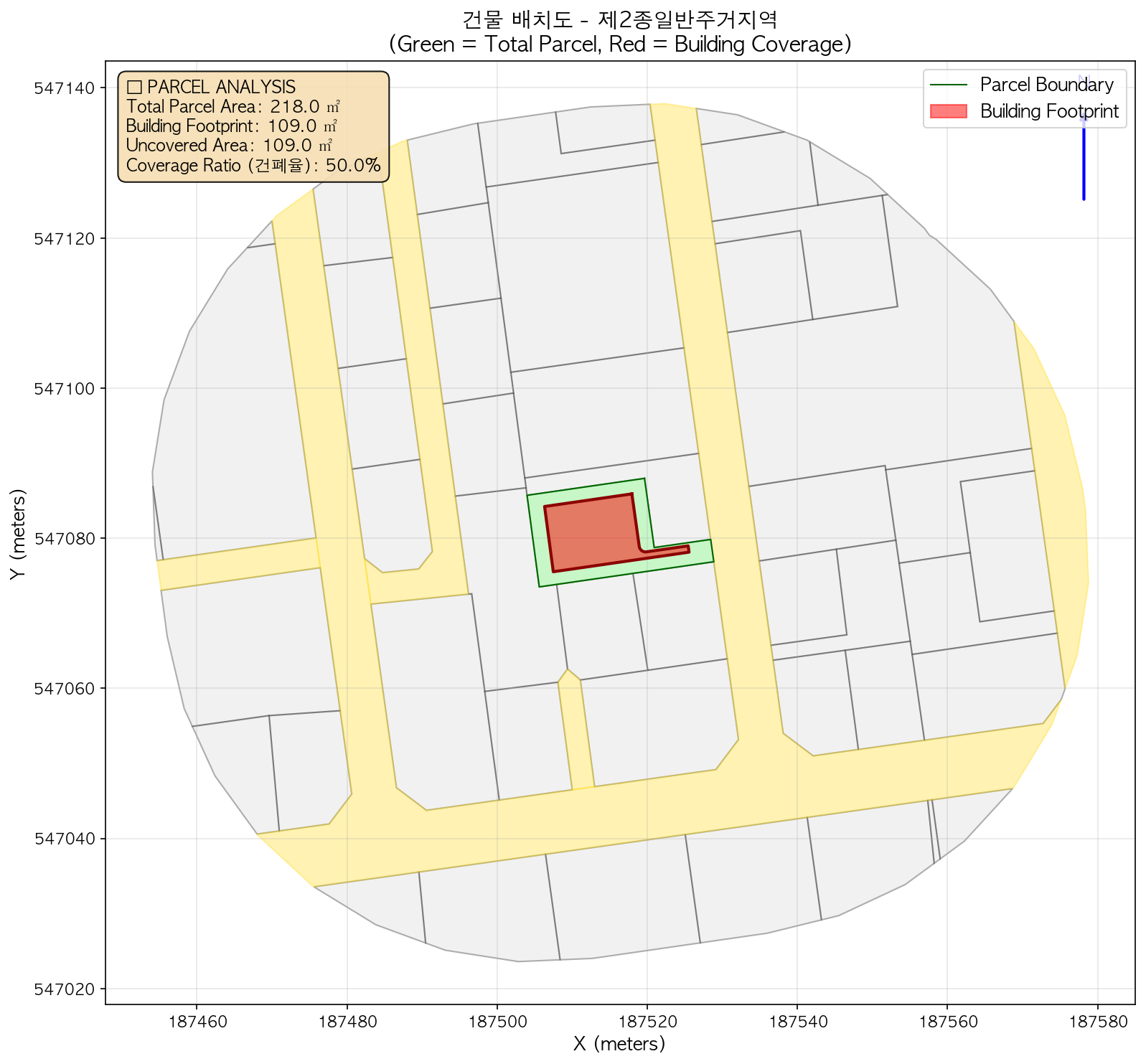Select the Parcel Boundary legend label
The height and width of the screenshot is (1064, 1146).
[1046, 85]
